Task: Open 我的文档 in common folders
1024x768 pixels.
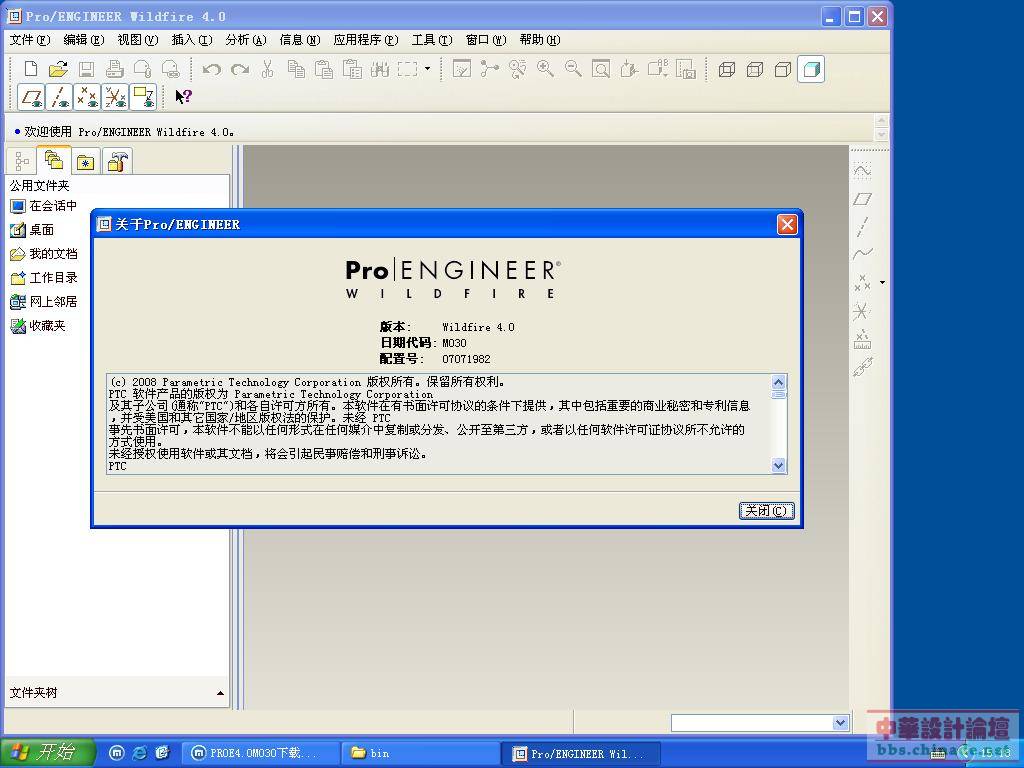Action: coord(44,254)
